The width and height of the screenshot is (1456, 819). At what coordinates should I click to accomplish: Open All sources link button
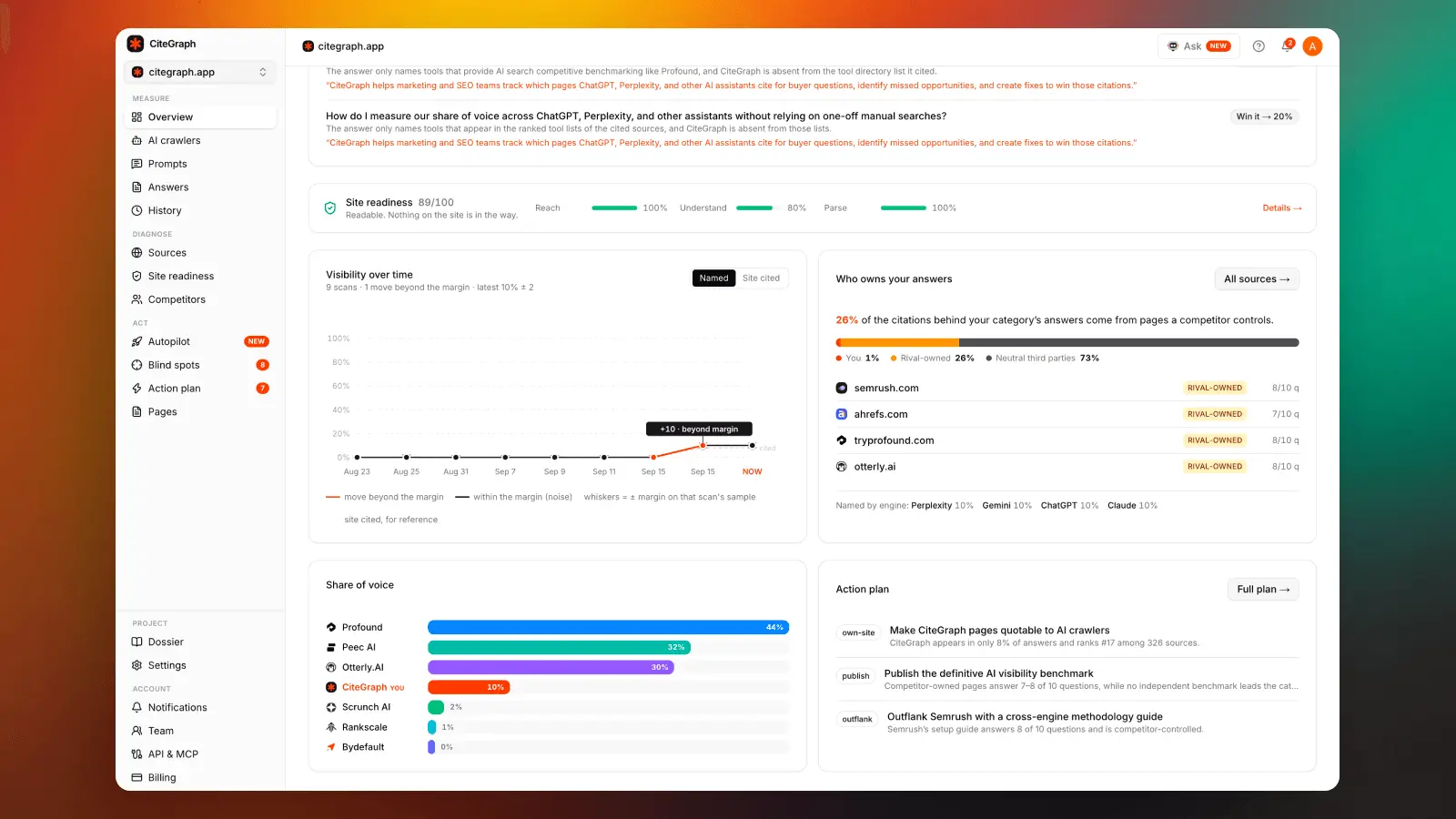coord(1257,279)
